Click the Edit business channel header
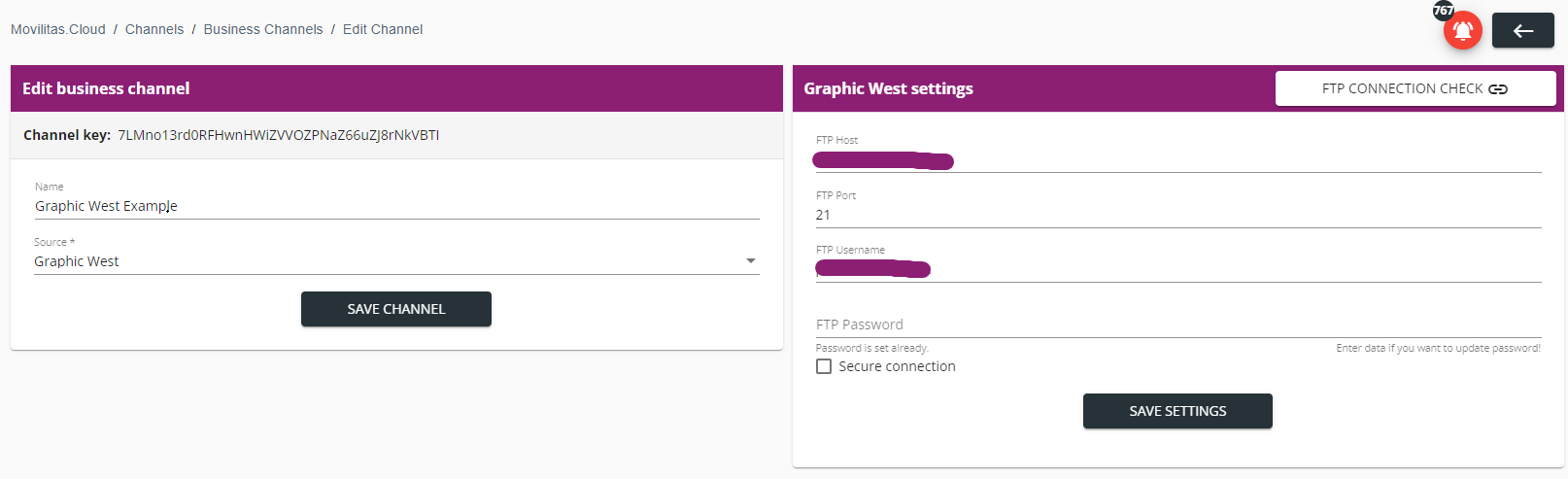Viewport: 1568px width, 479px height. point(107,88)
